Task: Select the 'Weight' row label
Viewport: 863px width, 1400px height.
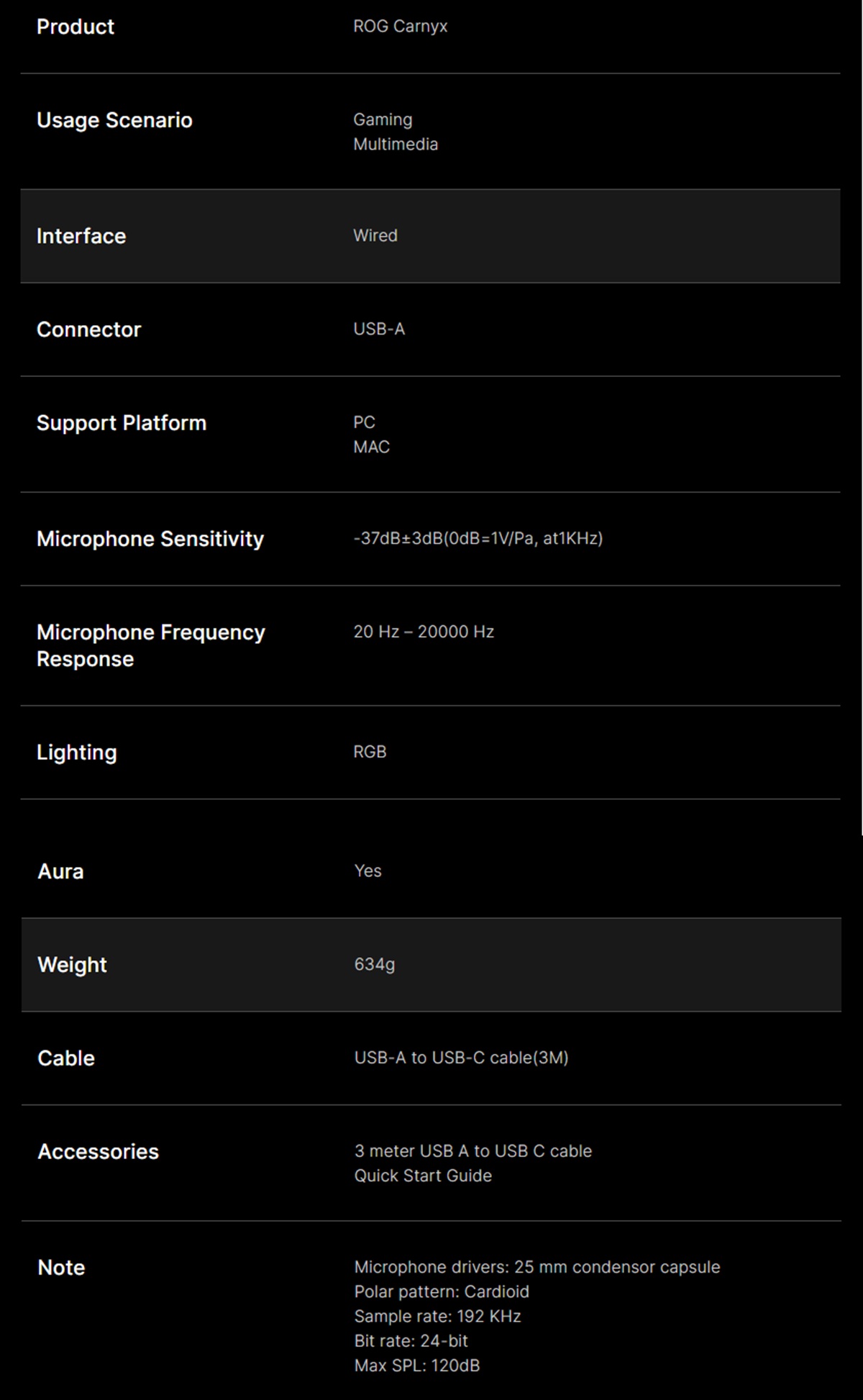Action: click(x=72, y=965)
